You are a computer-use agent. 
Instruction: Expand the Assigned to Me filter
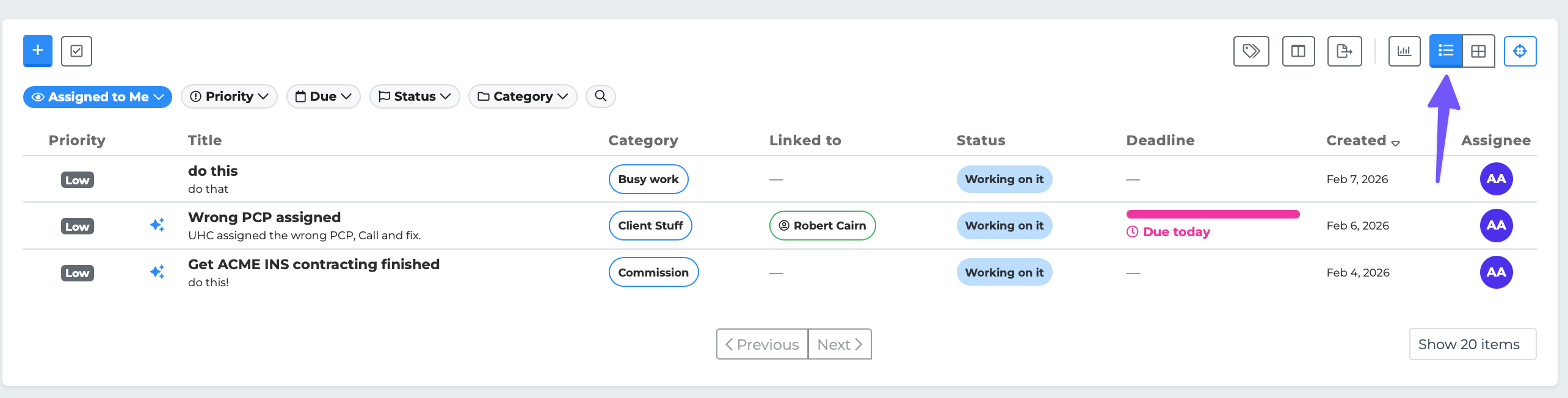coord(98,96)
